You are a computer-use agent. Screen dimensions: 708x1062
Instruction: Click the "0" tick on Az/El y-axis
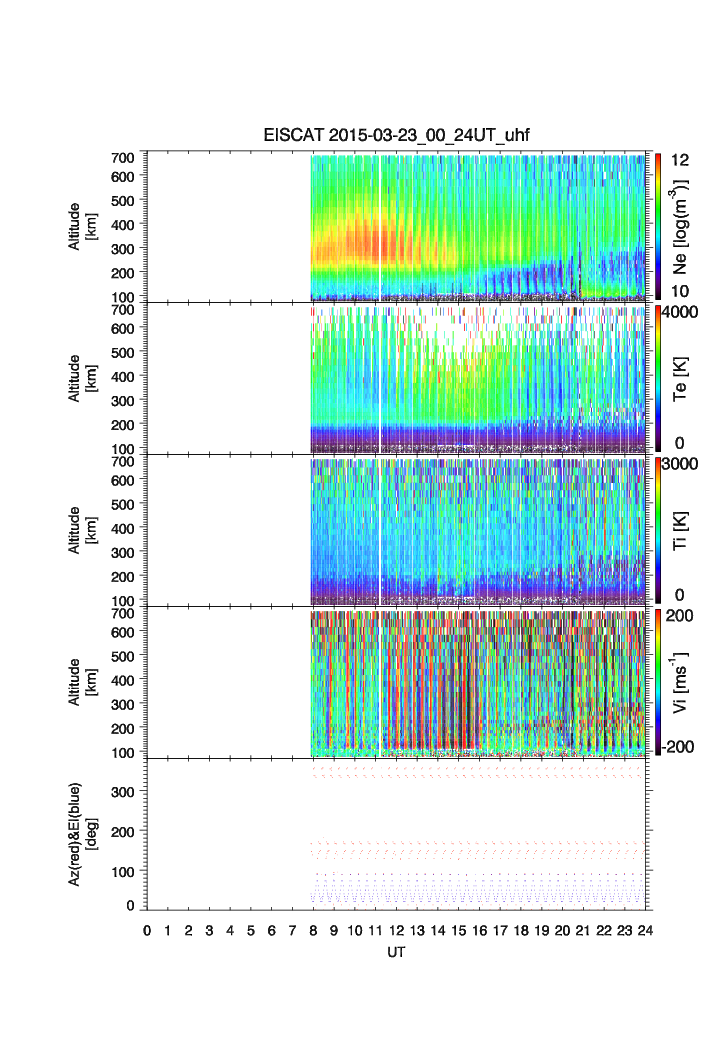130,906
